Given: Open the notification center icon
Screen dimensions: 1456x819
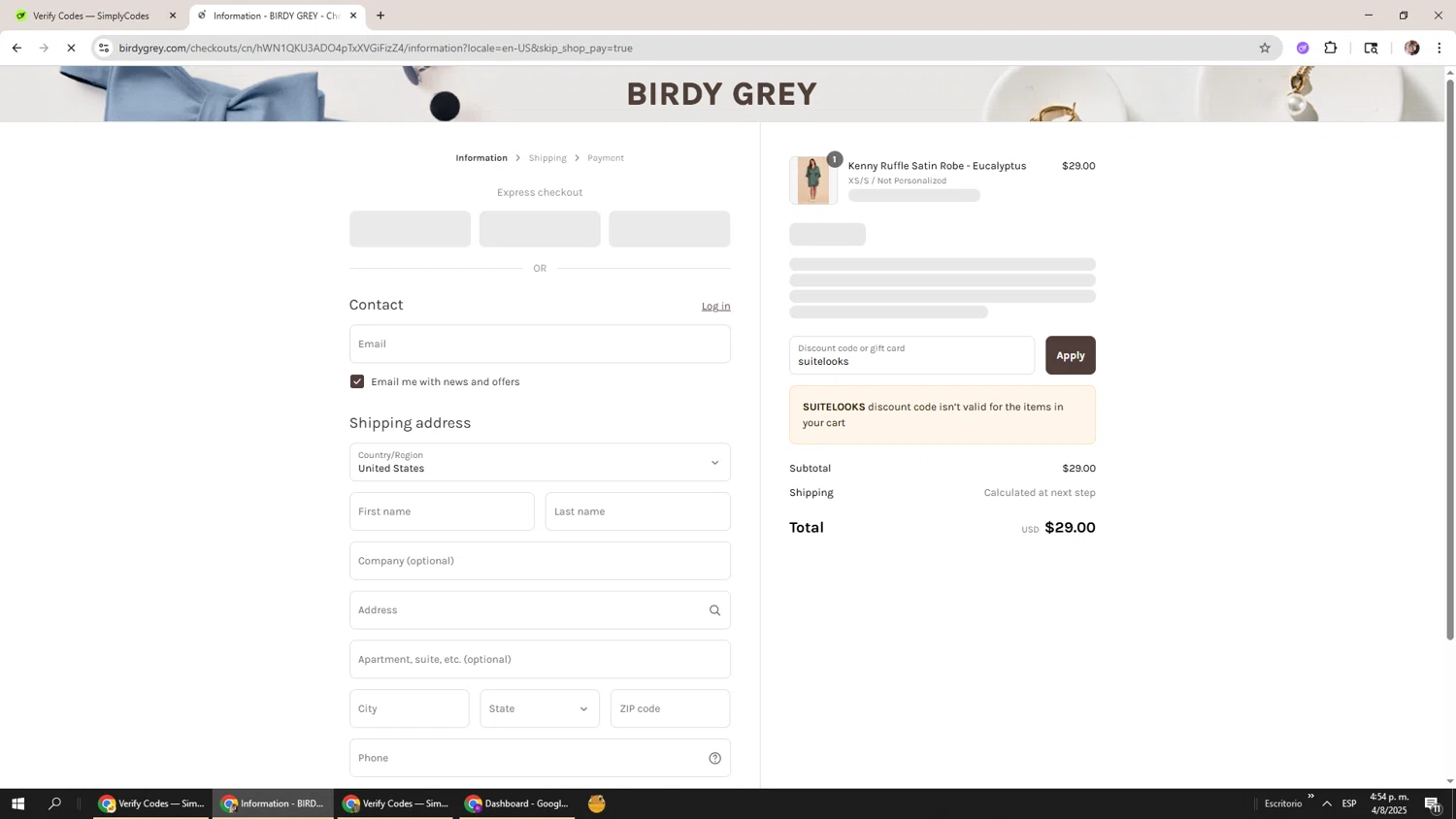Looking at the screenshot, I should (x=1432, y=803).
